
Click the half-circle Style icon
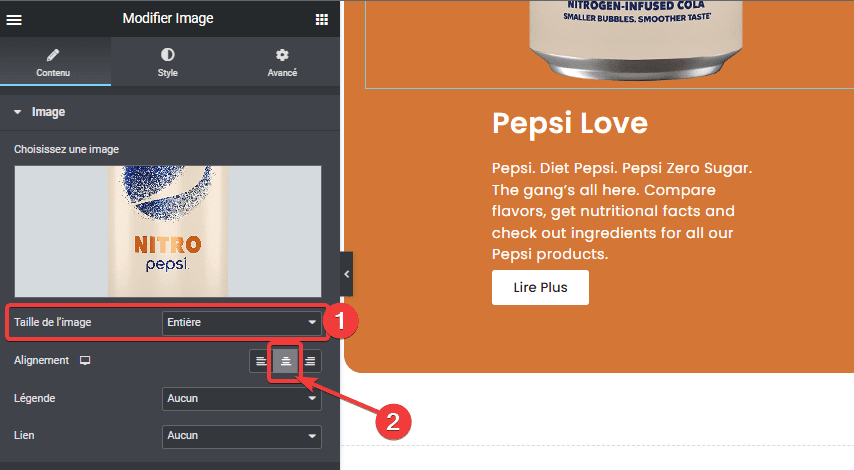(x=168, y=54)
